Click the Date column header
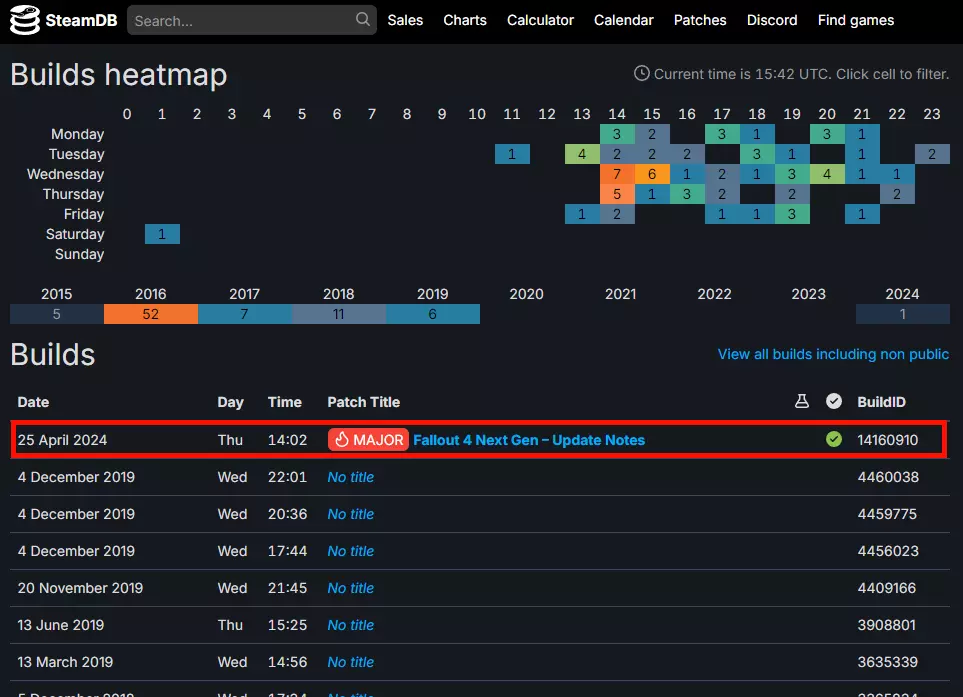963x697 pixels. pos(33,402)
